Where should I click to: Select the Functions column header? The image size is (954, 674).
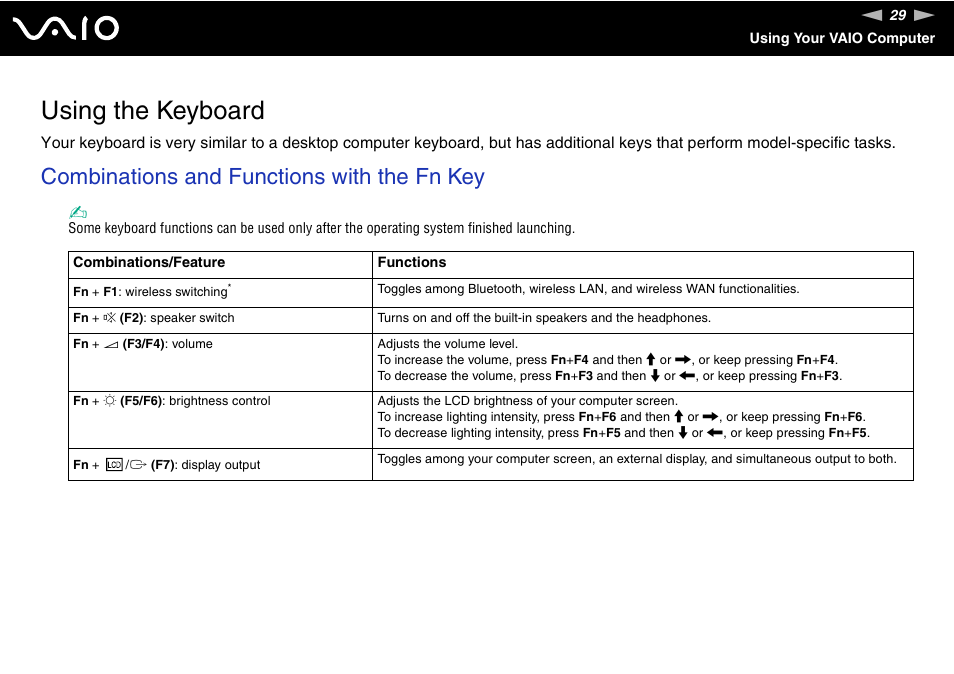click(412, 263)
